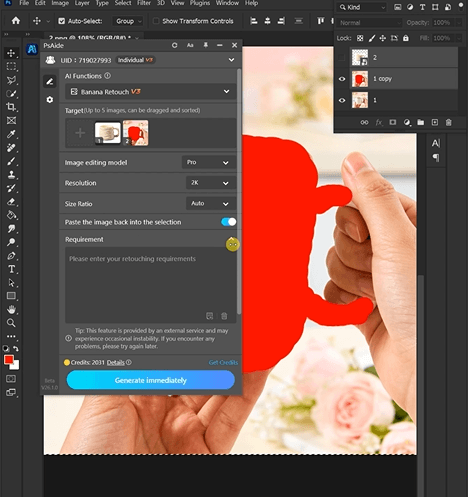The image size is (468, 497).
Task: Click the PsAide refresh icon
Action: point(174,45)
